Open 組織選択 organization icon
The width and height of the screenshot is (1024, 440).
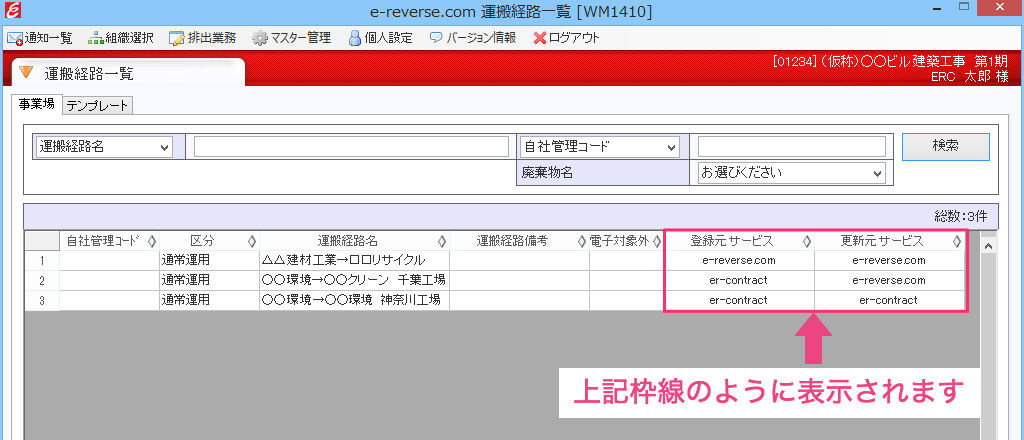point(96,38)
